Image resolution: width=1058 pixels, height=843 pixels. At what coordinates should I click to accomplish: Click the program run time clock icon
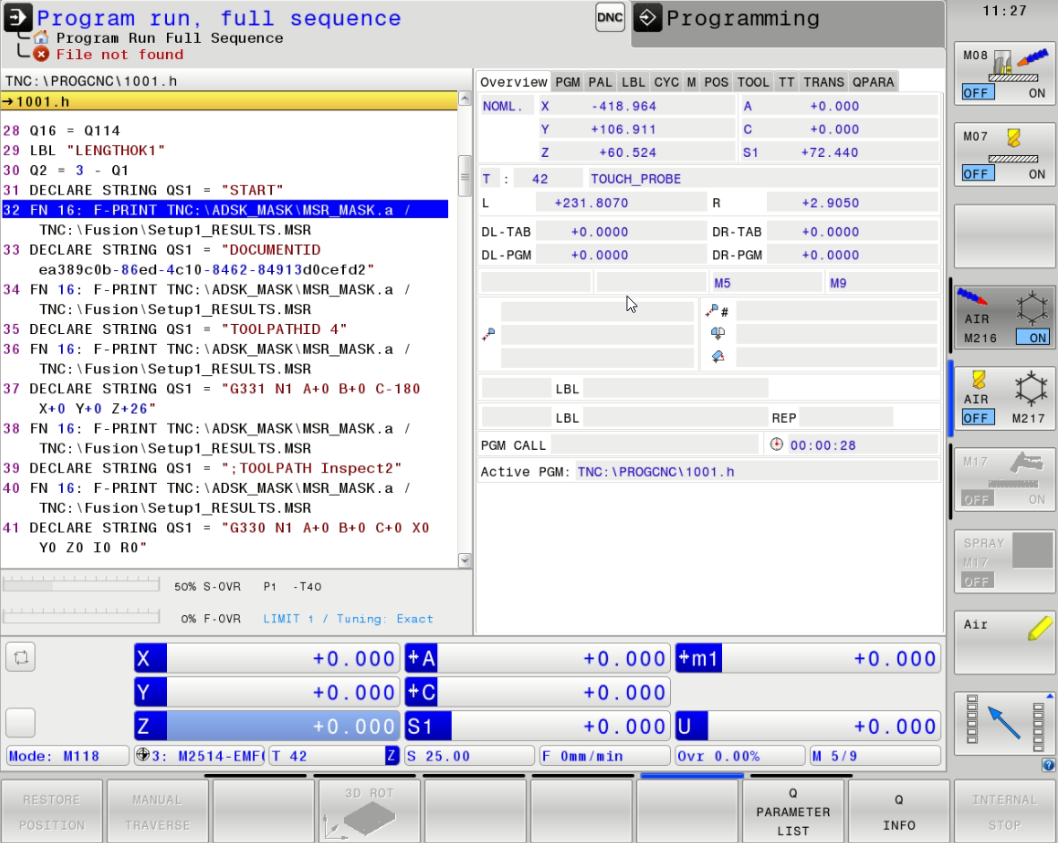pyautogui.click(x=776, y=445)
